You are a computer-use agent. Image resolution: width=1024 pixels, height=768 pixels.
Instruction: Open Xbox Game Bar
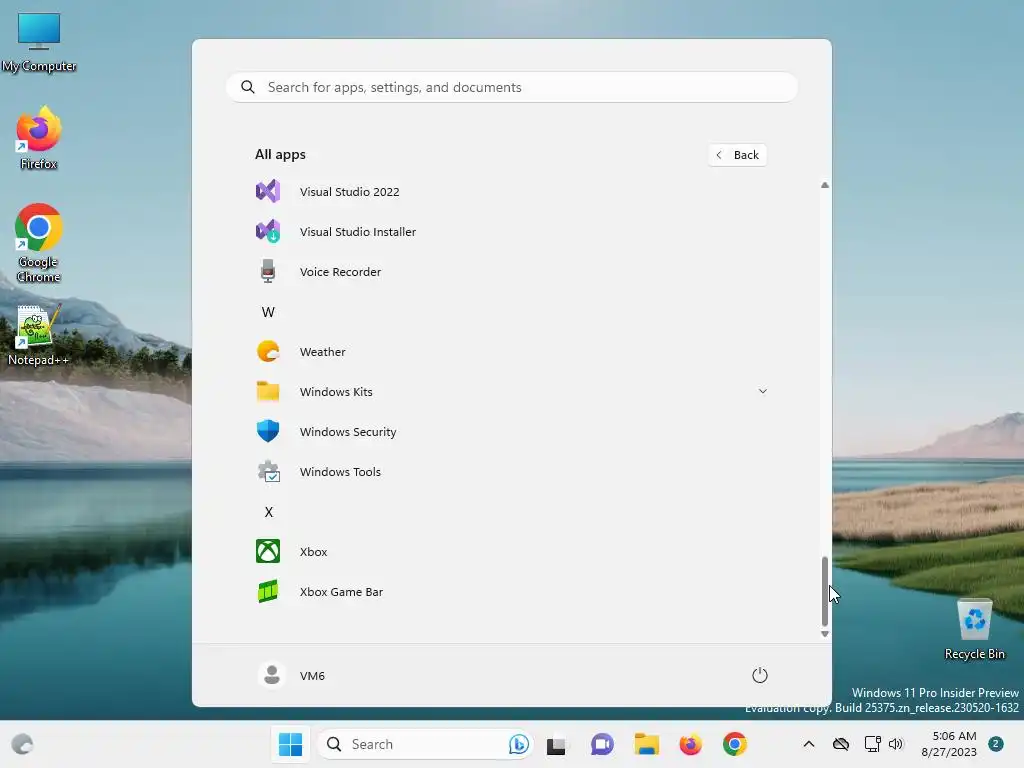(511, 591)
